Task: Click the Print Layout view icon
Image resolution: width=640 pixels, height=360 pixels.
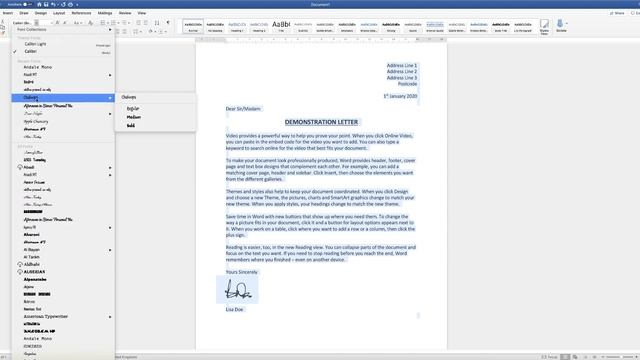Action: click(565, 357)
